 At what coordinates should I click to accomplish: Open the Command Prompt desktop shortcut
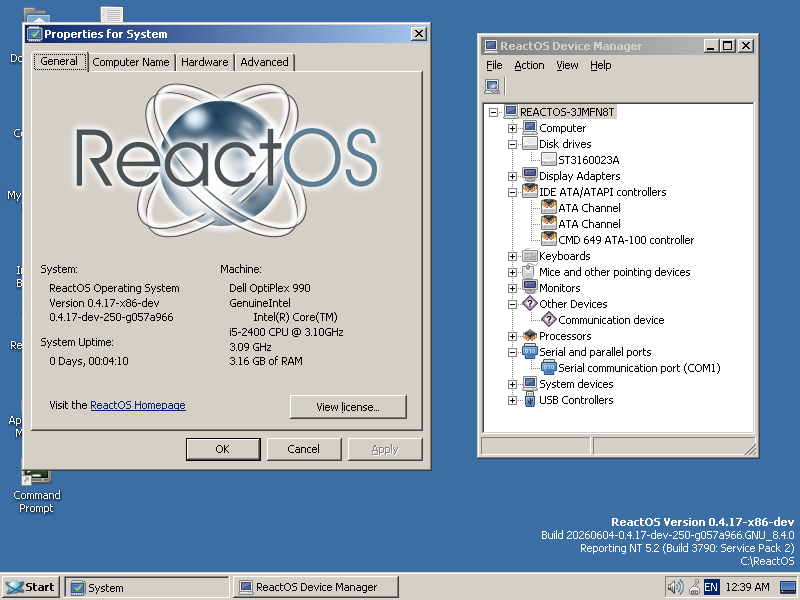pos(36,489)
